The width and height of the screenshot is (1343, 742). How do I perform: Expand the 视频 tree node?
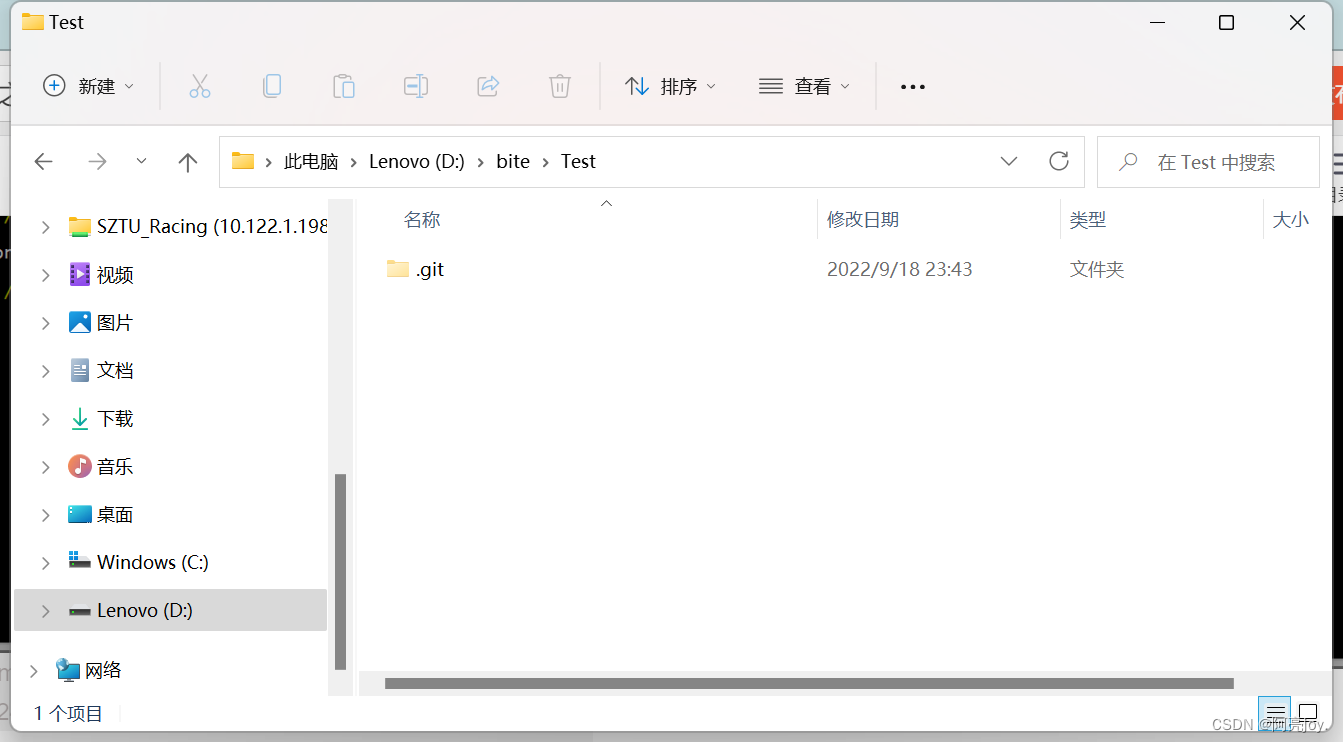(45, 275)
